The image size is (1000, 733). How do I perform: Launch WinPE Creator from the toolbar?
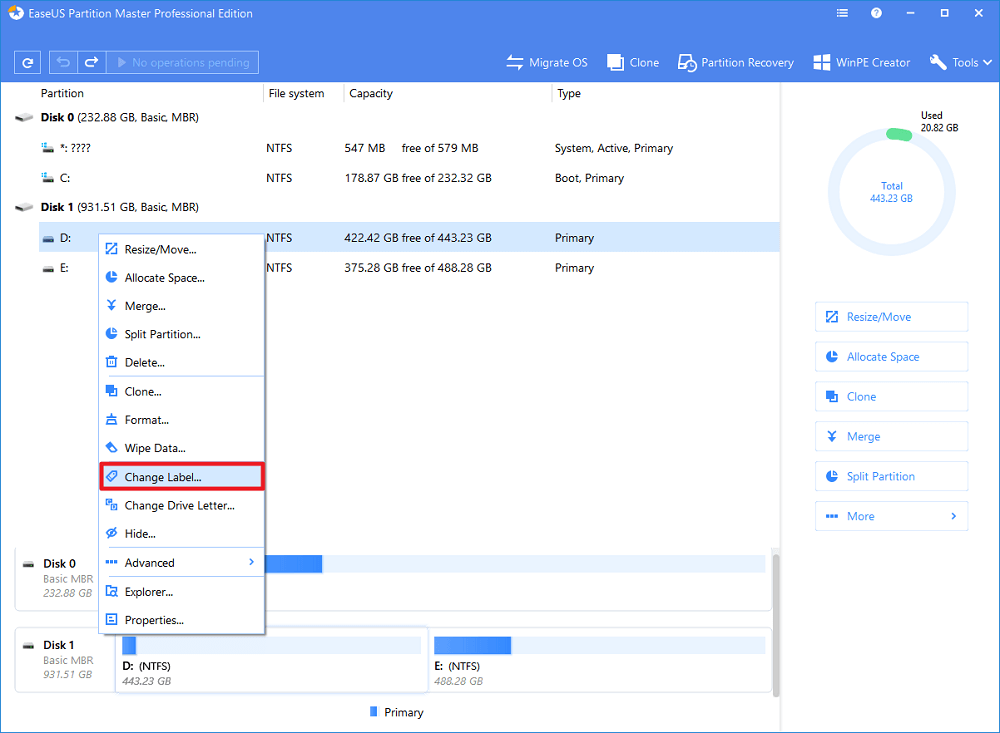[862, 63]
